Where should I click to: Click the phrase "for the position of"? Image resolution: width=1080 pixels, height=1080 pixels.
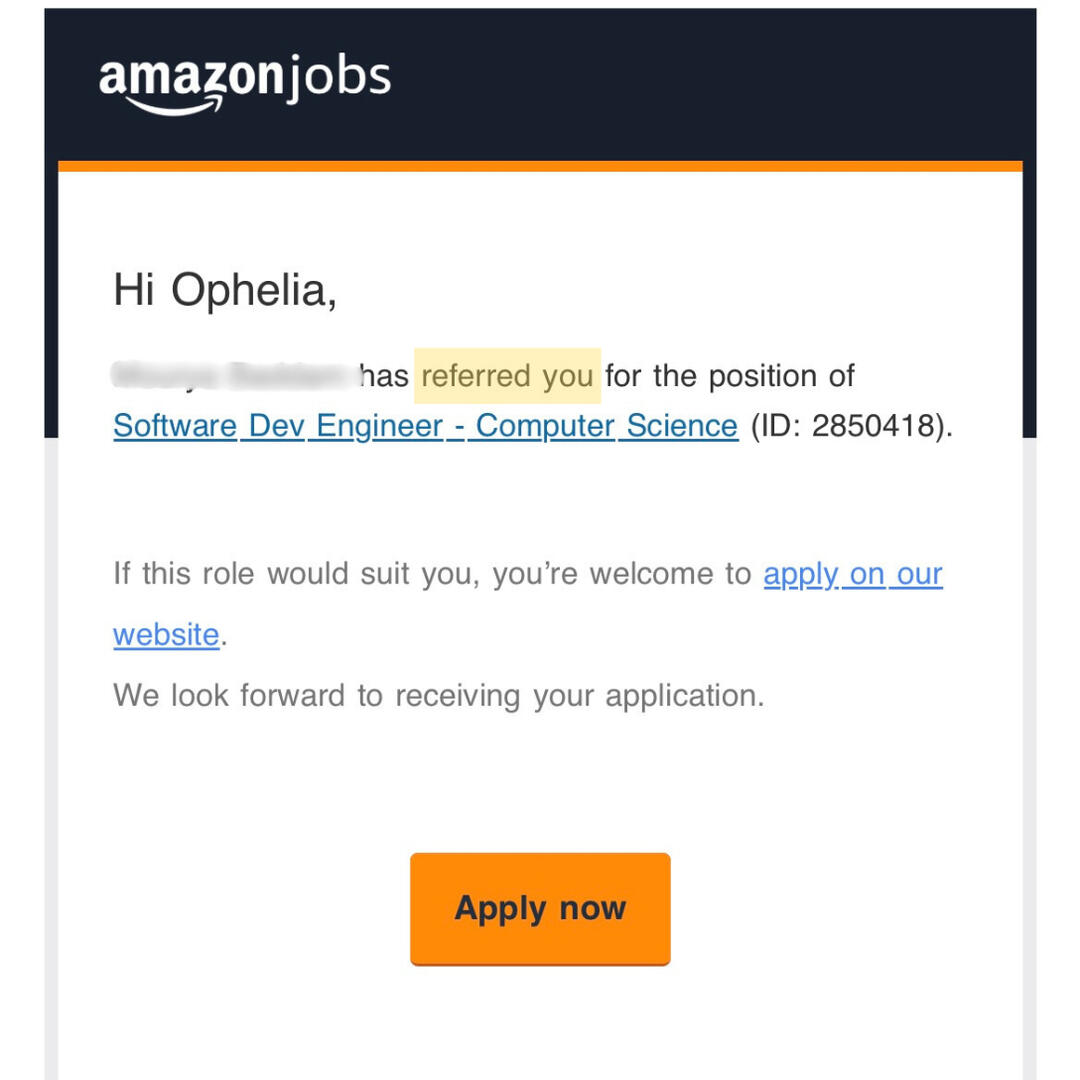(730, 376)
